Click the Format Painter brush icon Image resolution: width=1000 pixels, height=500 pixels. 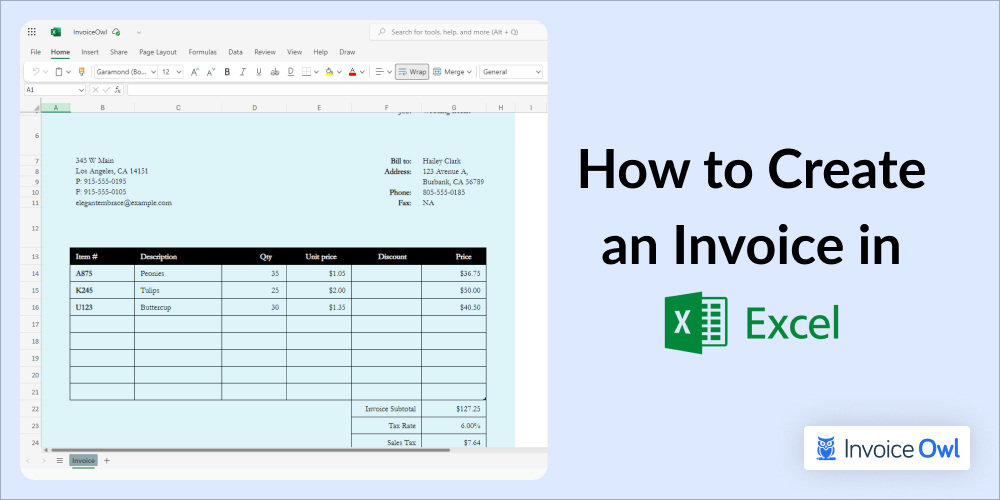[81, 72]
